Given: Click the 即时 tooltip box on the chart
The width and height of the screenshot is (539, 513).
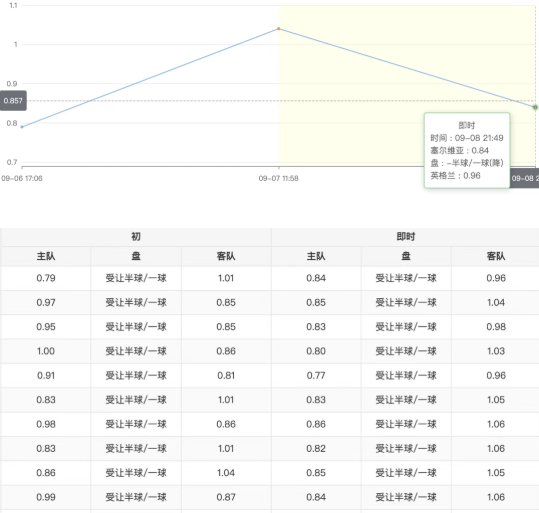Looking at the screenshot, I should pyautogui.click(x=467, y=150).
